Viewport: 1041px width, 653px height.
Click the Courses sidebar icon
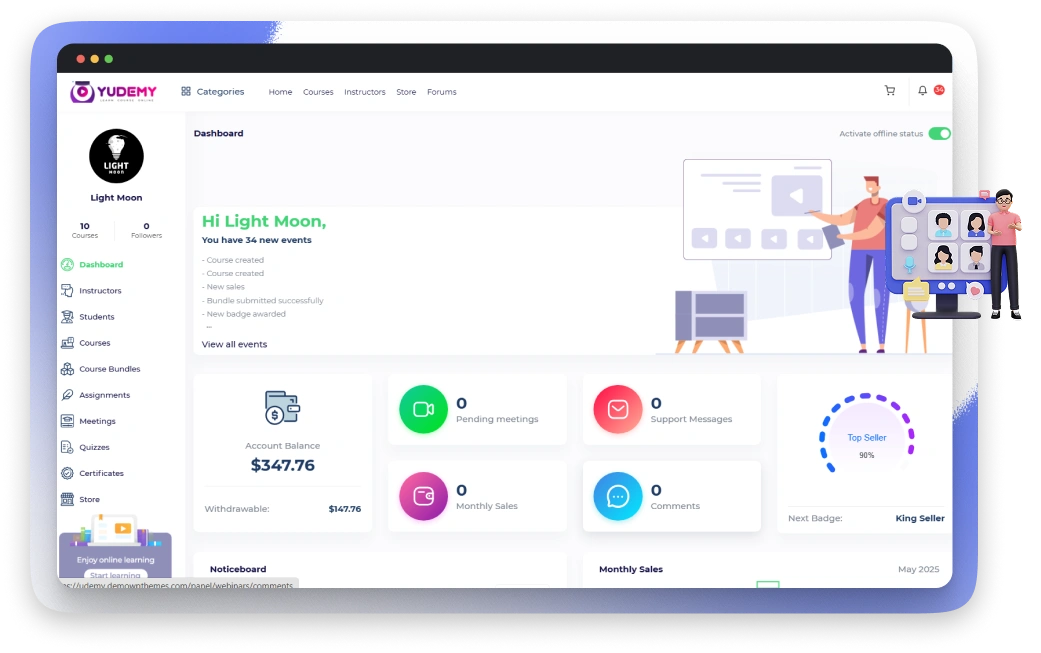tap(67, 343)
